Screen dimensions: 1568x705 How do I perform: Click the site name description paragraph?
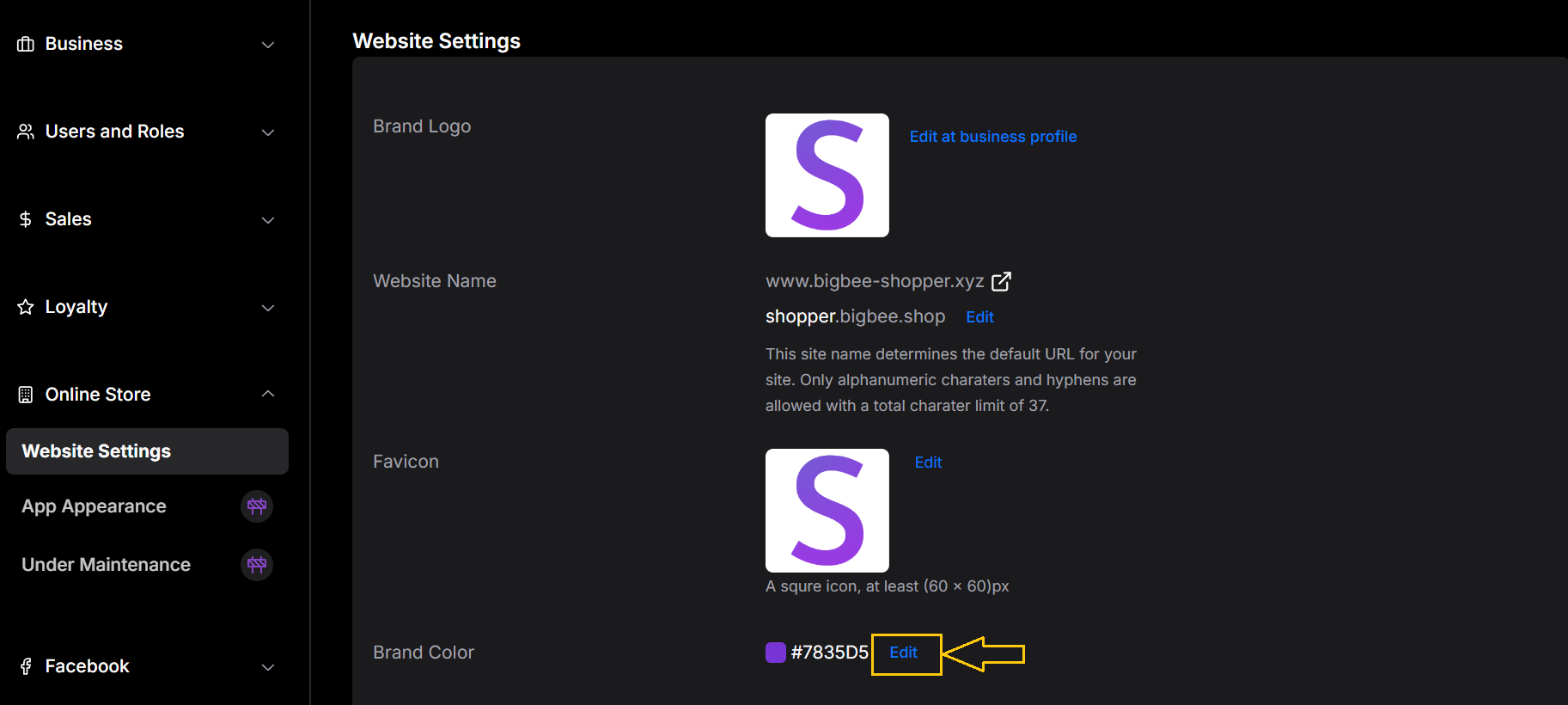951,380
